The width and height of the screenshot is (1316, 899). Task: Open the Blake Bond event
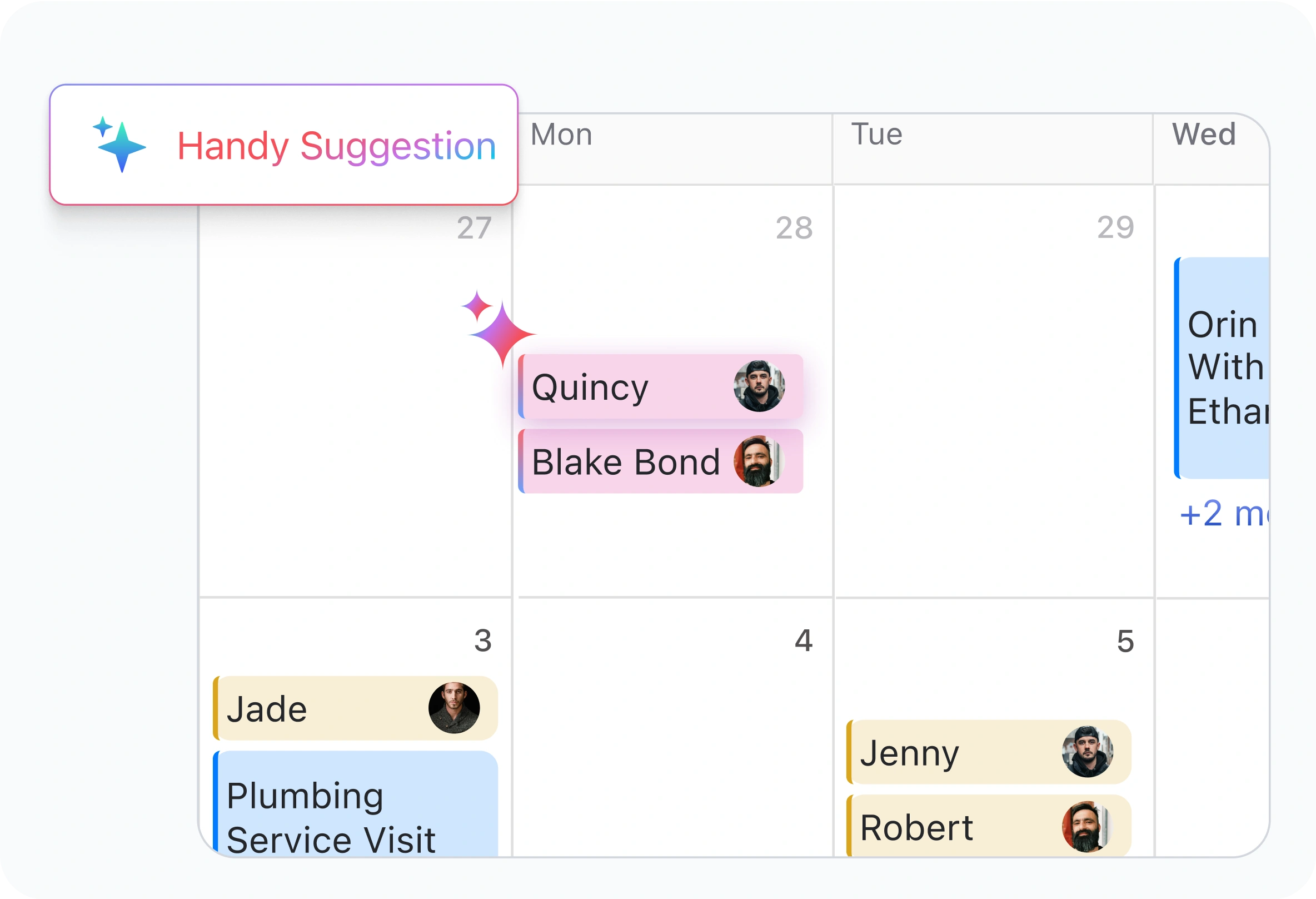(623, 461)
